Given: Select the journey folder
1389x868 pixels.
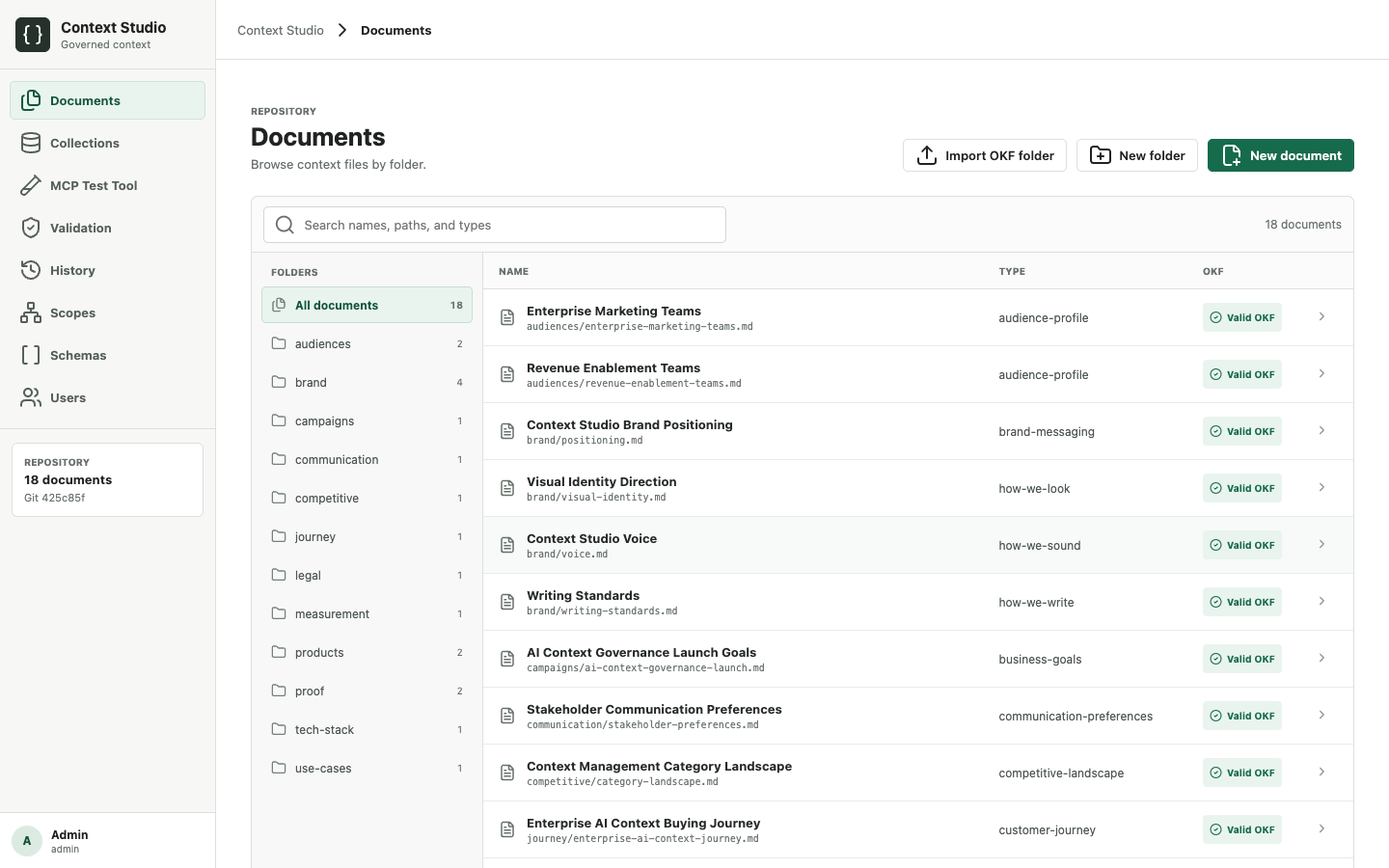Looking at the screenshot, I should 367,536.
